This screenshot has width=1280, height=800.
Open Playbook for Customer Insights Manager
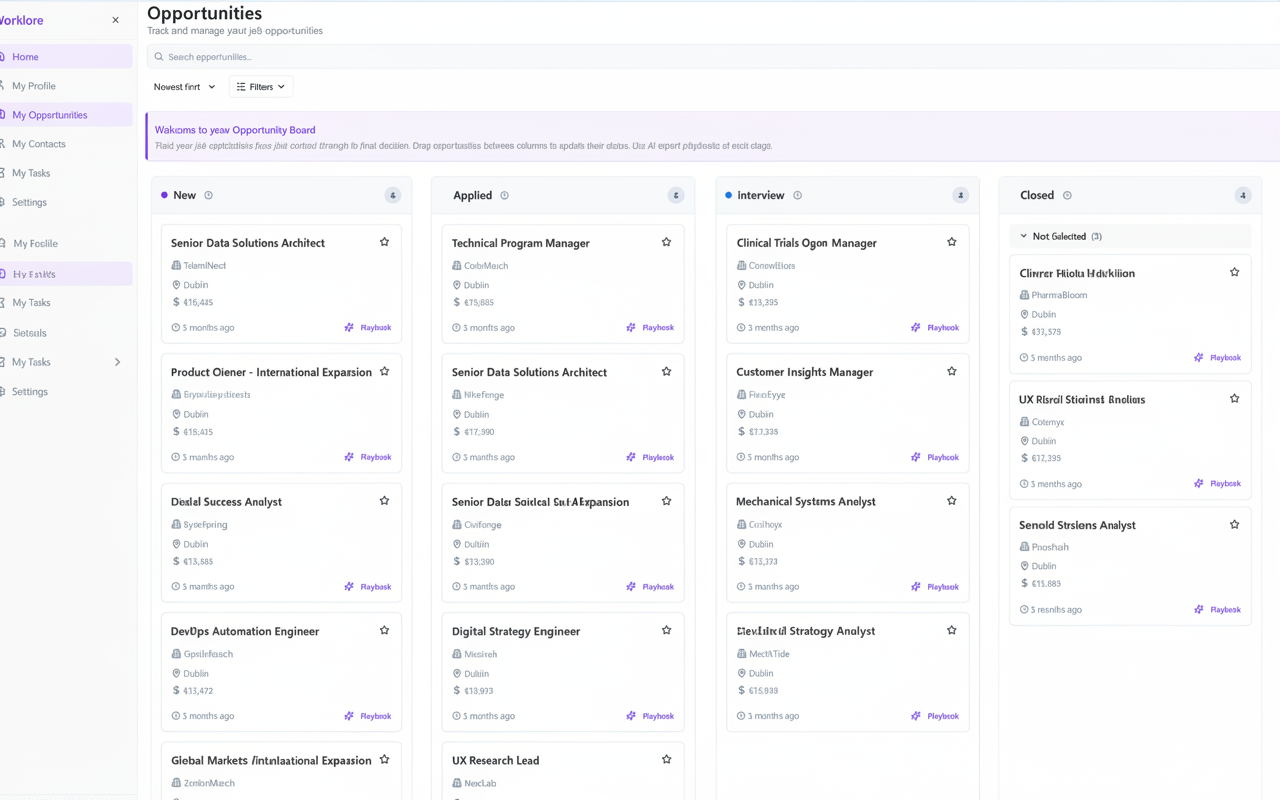click(x=935, y=457)
